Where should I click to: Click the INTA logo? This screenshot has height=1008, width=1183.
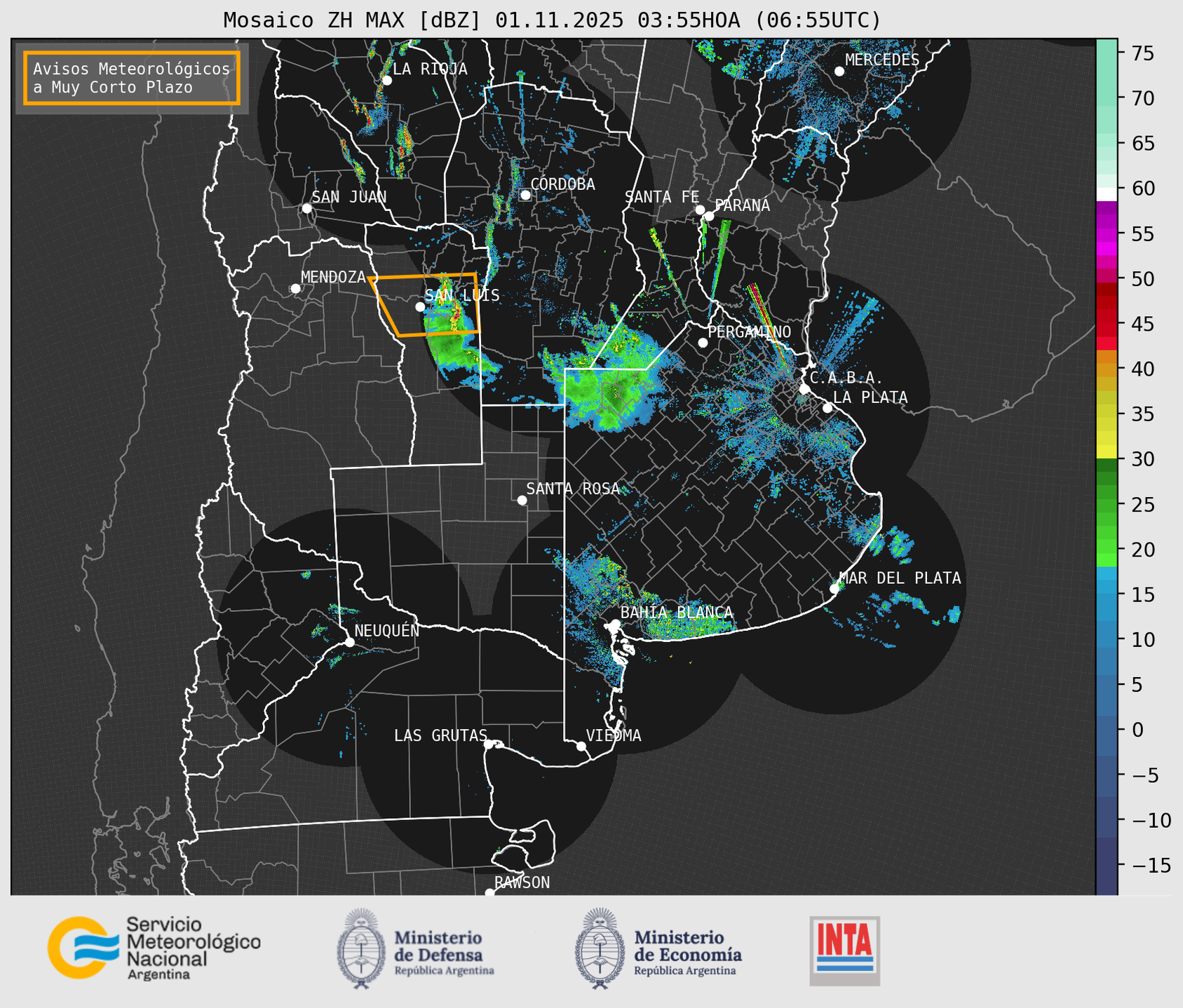(x=844, y=950)
